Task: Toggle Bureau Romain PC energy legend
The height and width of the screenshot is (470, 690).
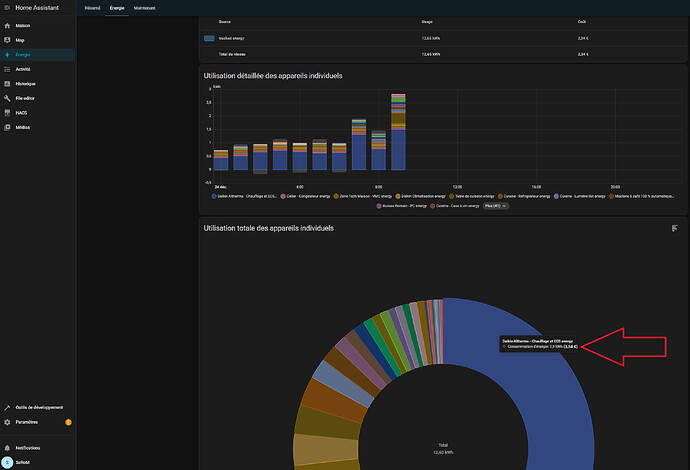Action: tap(401, 206)
